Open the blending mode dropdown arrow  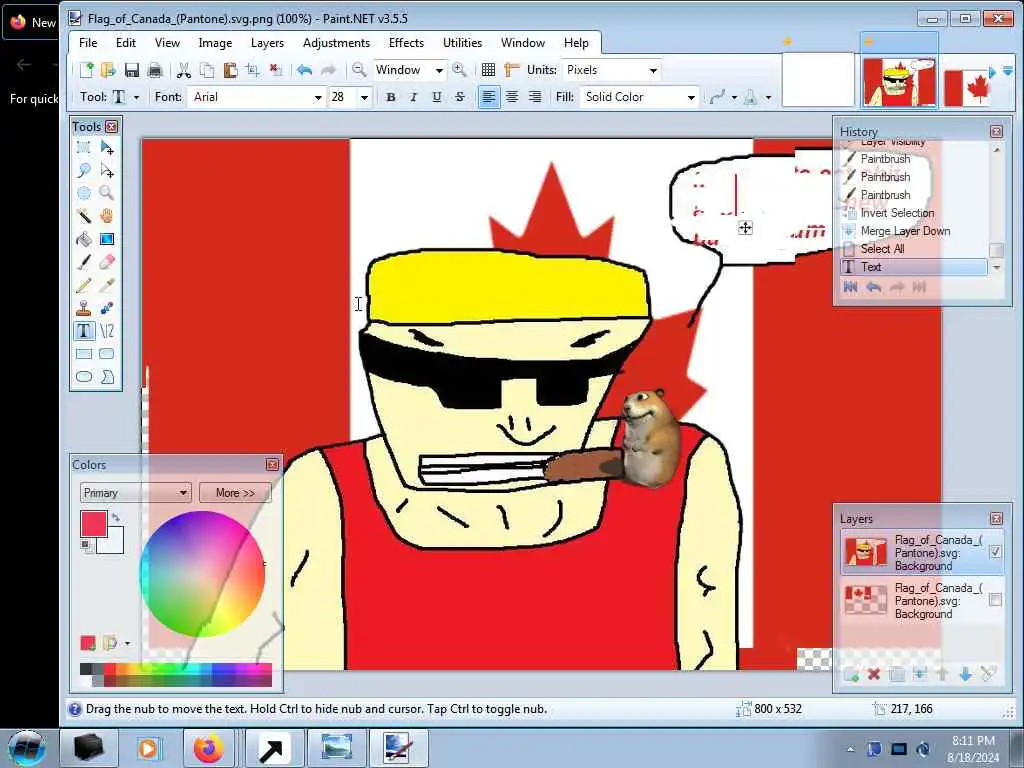pyautogui.click(x=769, y=97)
